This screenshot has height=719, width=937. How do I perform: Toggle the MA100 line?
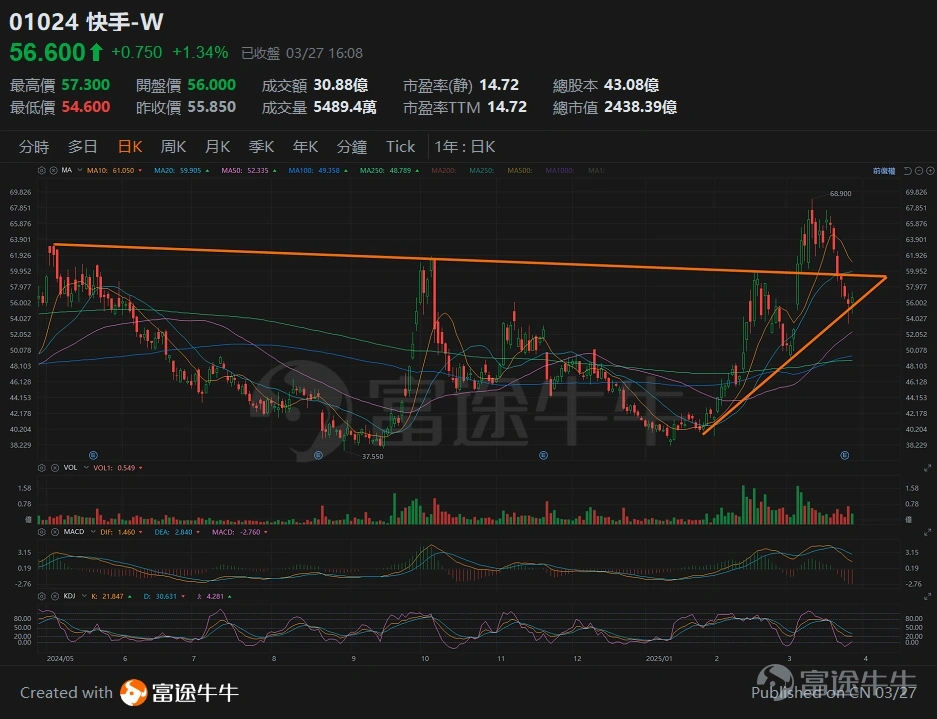tap(318, 170)
